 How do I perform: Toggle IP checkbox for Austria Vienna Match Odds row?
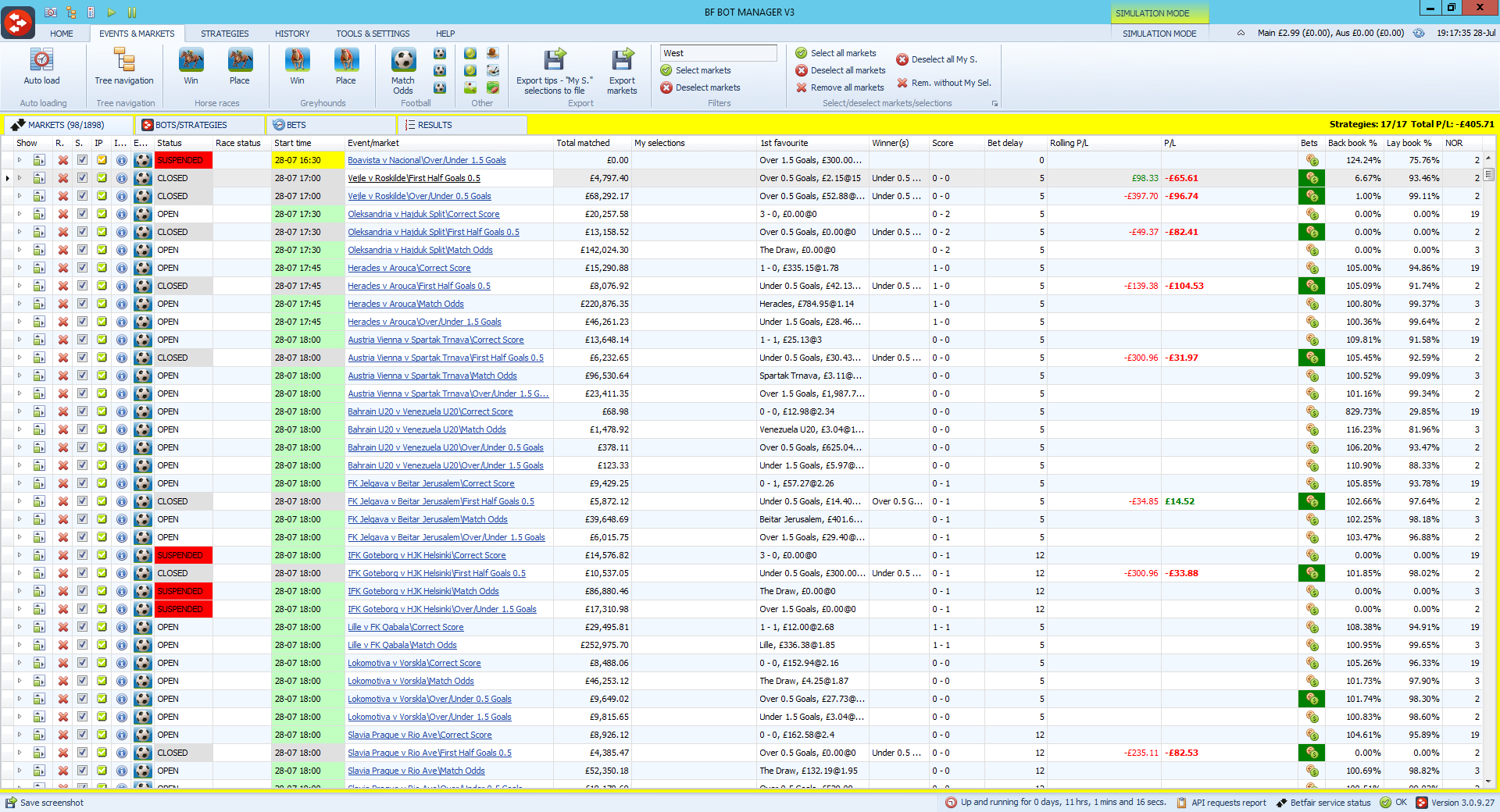(102, 376)
